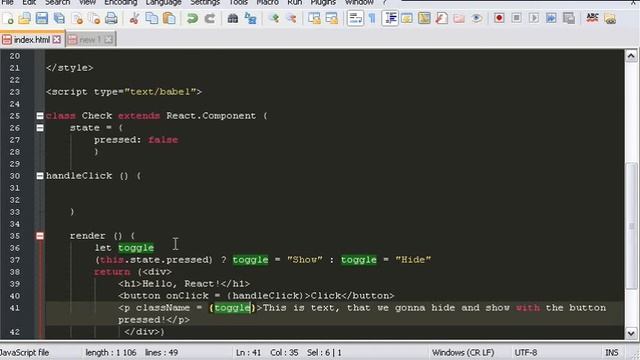Screen dimensions: 640x360
Task: Collapse the state block fold on line 26
Action: pyautogui.click(x=40, y=128)
